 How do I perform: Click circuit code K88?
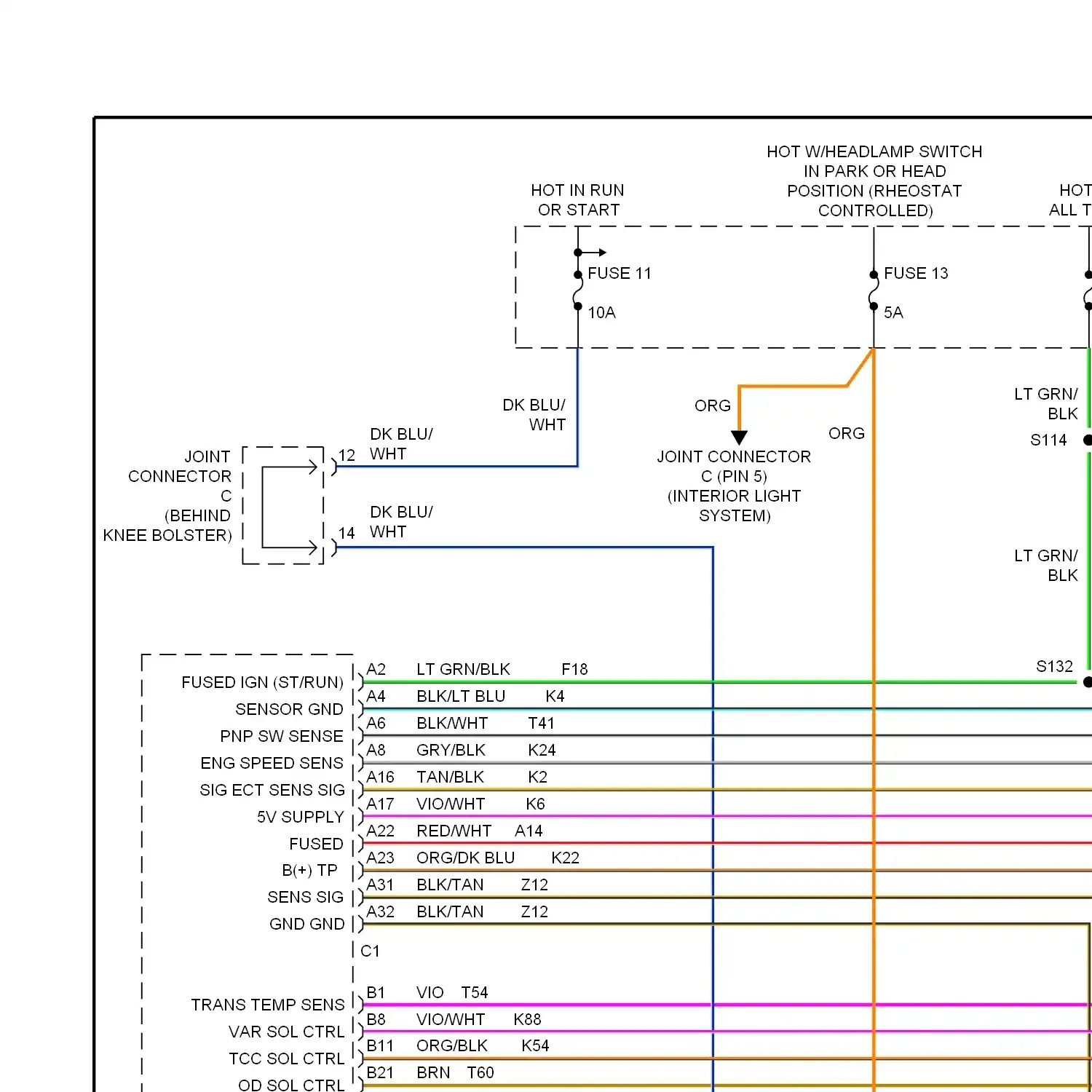coord(527,1019)
